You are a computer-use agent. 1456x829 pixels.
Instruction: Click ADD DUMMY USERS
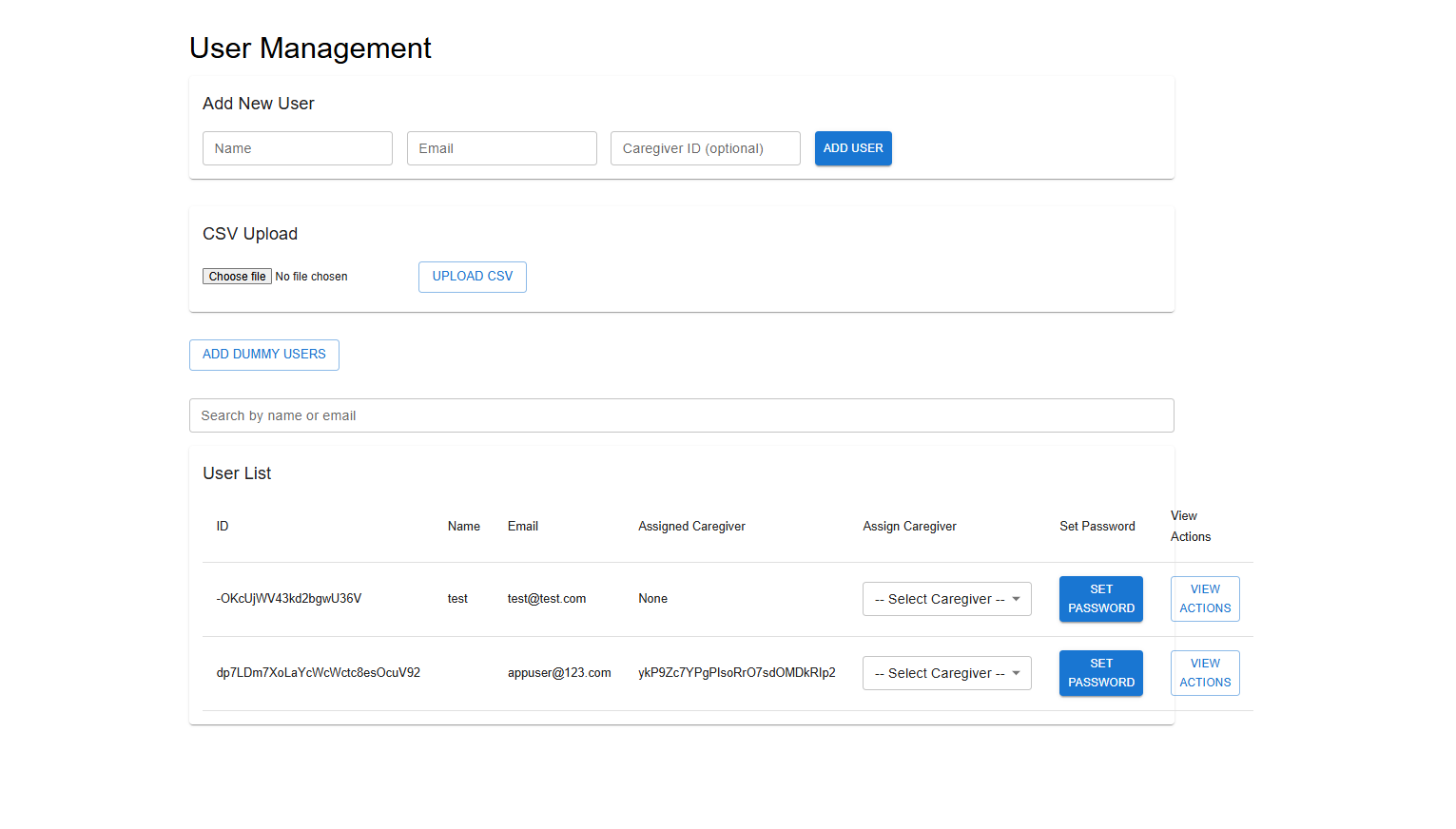263,354
